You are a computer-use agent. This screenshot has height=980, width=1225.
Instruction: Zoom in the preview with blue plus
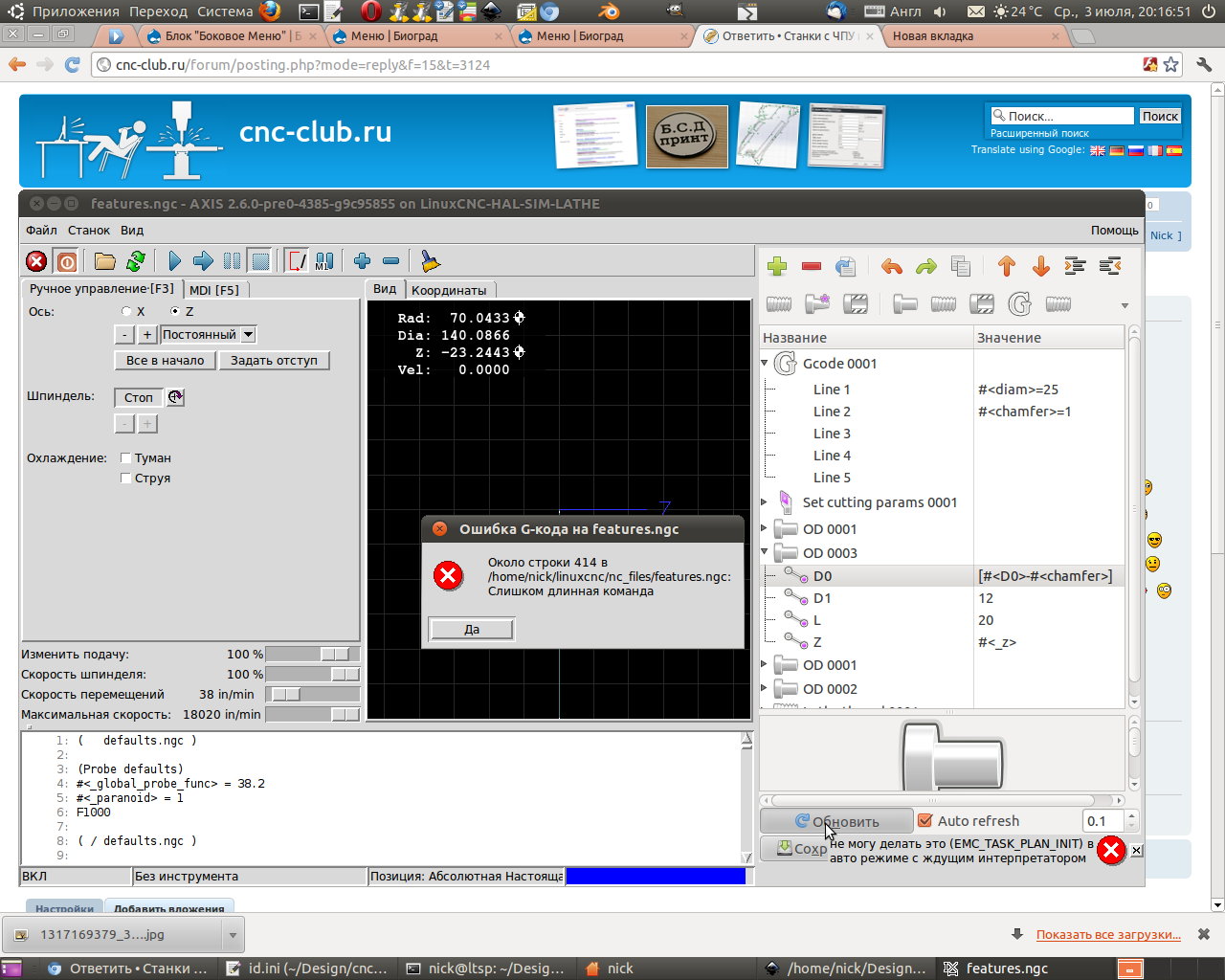pos(362,261)
